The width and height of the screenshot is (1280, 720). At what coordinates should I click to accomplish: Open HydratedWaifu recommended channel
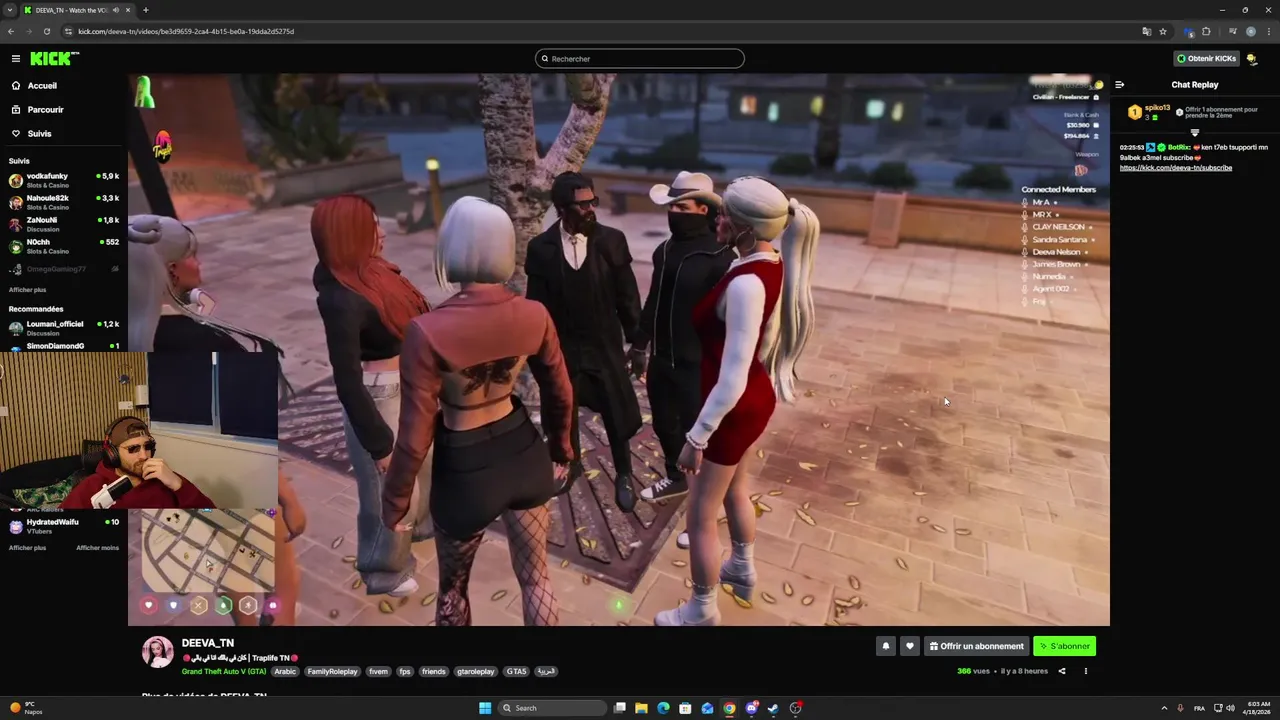point(64,526)
